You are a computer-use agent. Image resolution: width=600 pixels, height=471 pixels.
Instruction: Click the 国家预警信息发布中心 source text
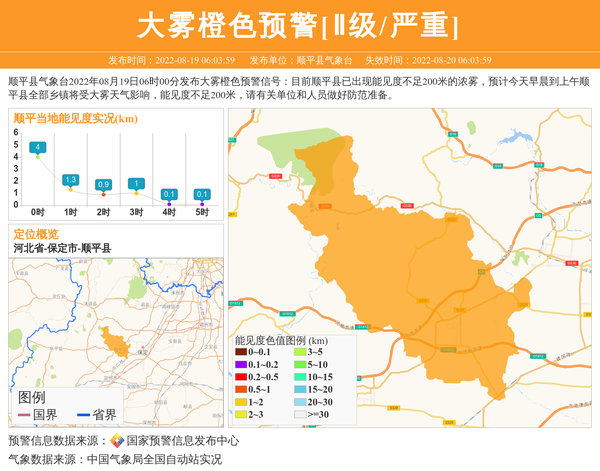(182, 440)
